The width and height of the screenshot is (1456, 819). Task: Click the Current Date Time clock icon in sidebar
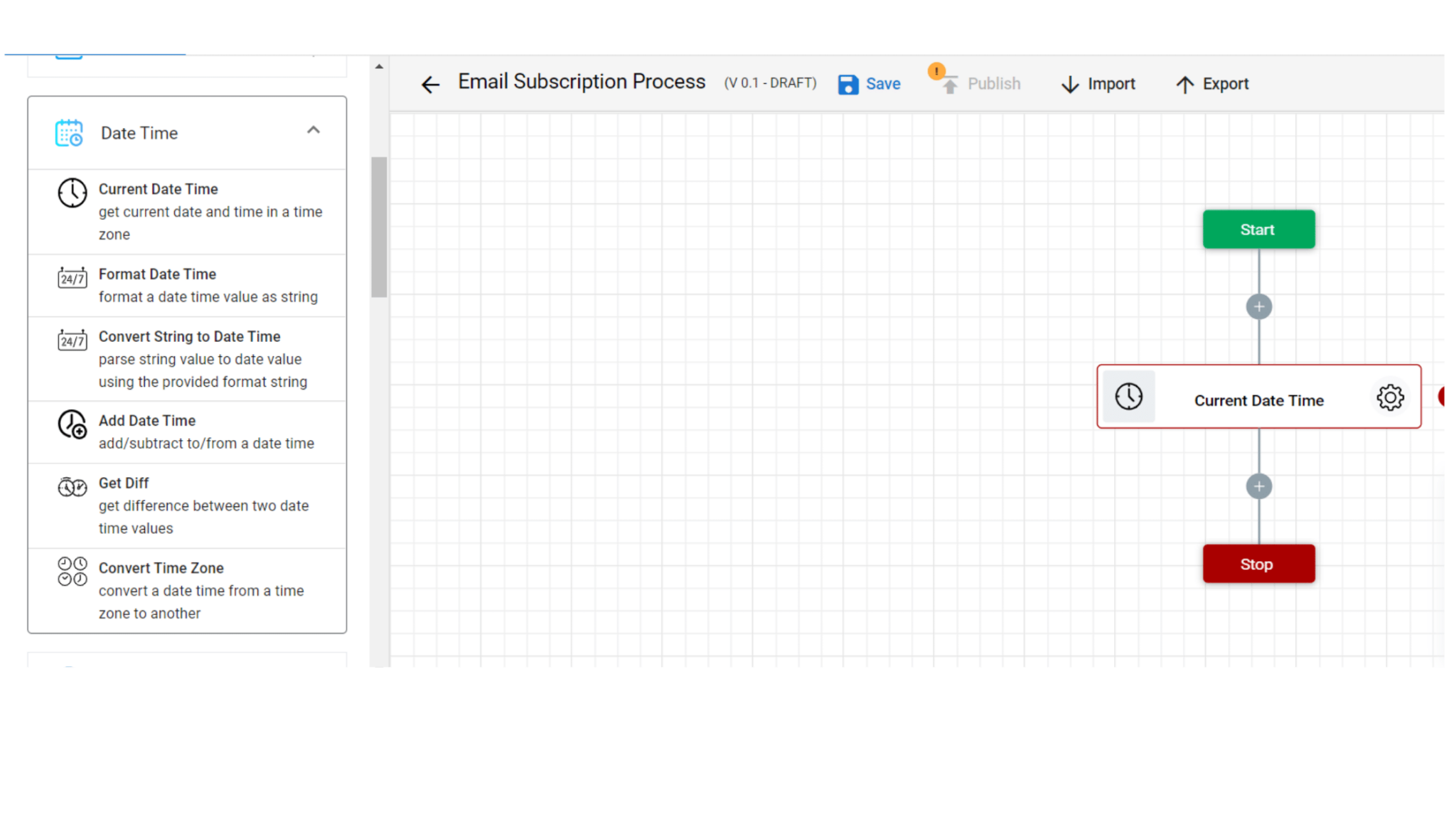[x=73, y=193]
